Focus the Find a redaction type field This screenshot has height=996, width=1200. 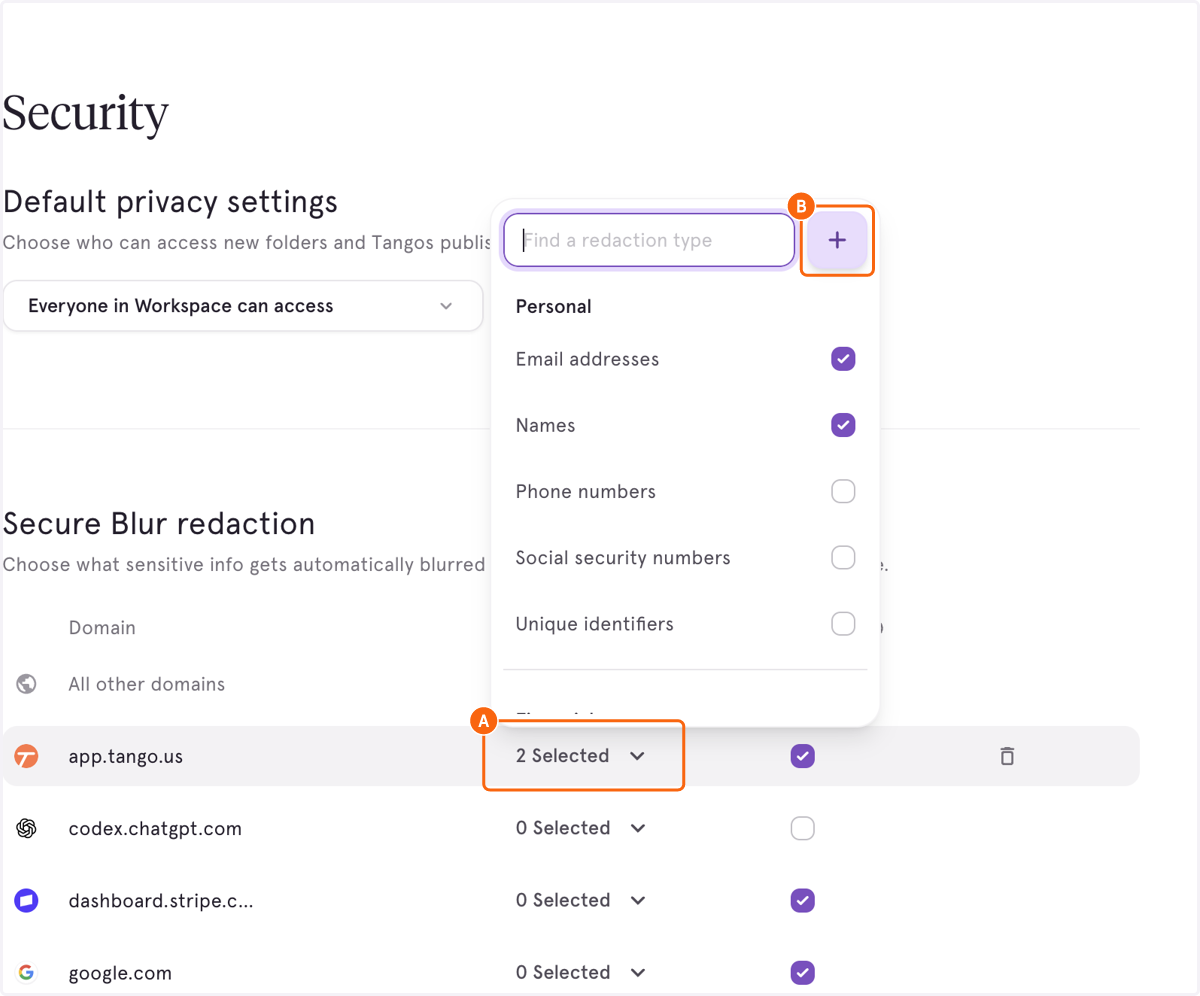(649, 240)
